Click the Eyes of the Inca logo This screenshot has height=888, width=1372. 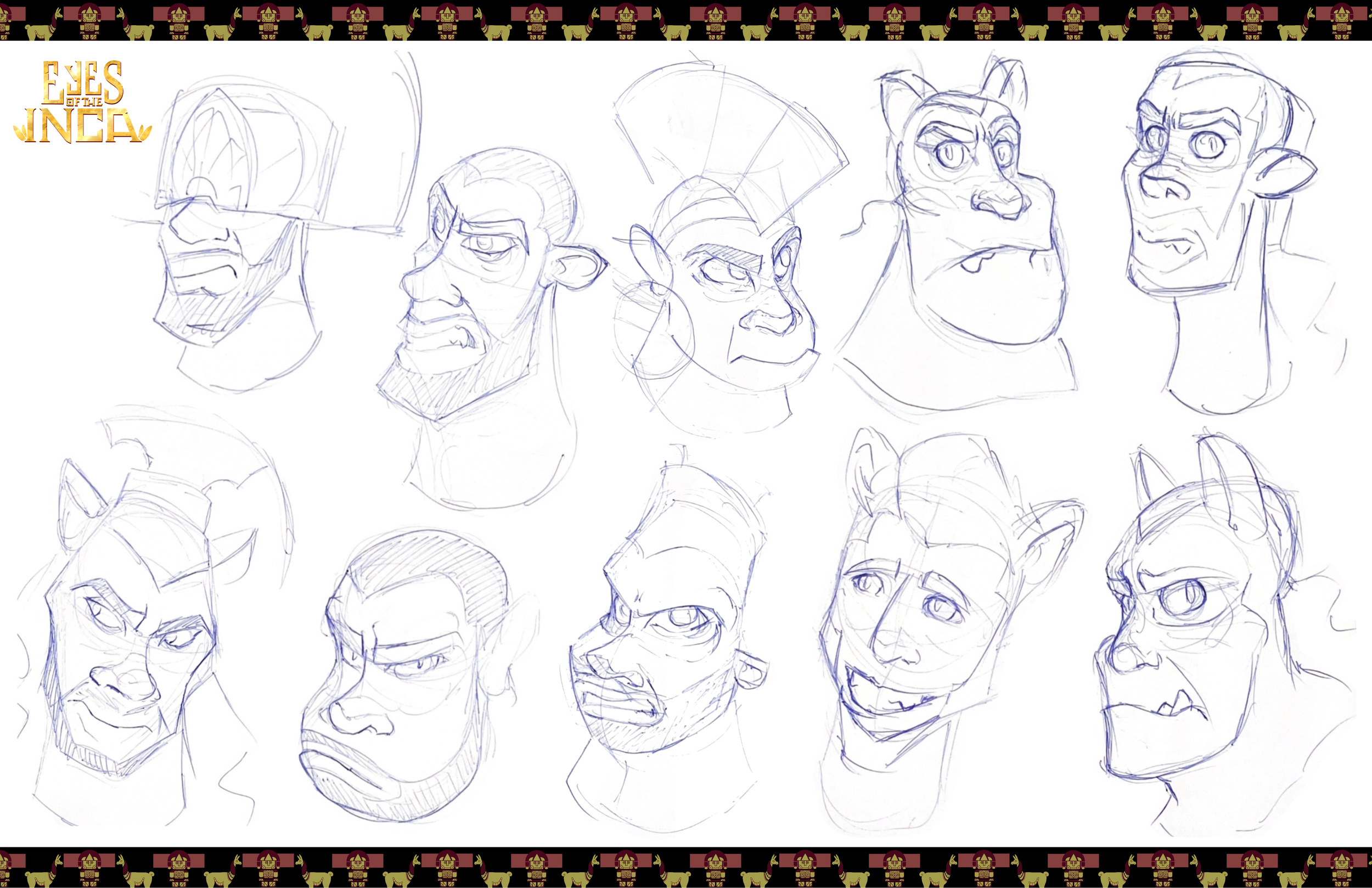[82, 102]
